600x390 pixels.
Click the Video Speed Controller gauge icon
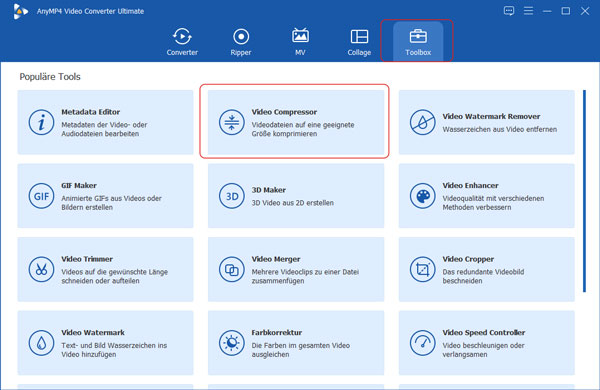point(422,343)
